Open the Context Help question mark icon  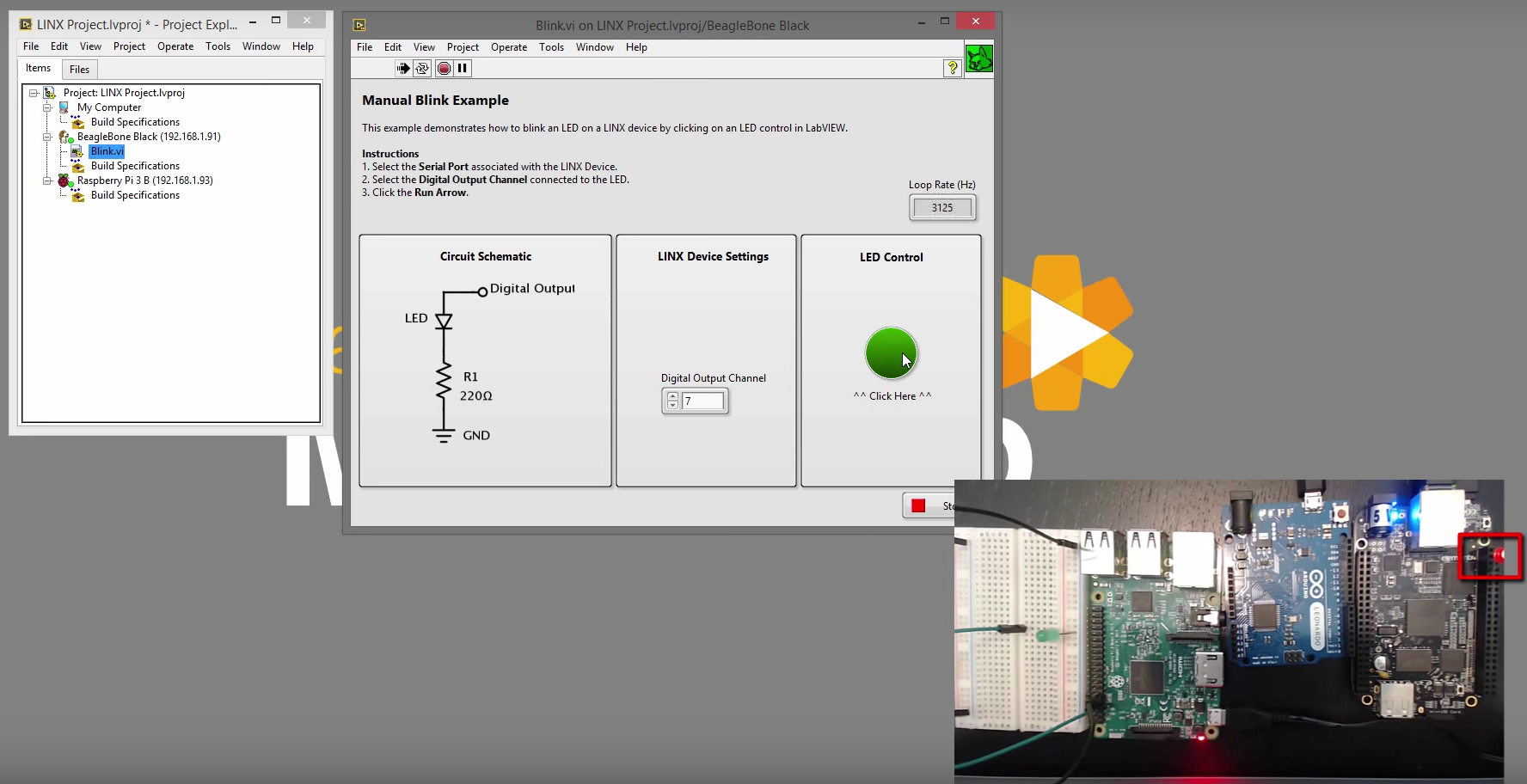pyautogui.click(x=952, y=68)
